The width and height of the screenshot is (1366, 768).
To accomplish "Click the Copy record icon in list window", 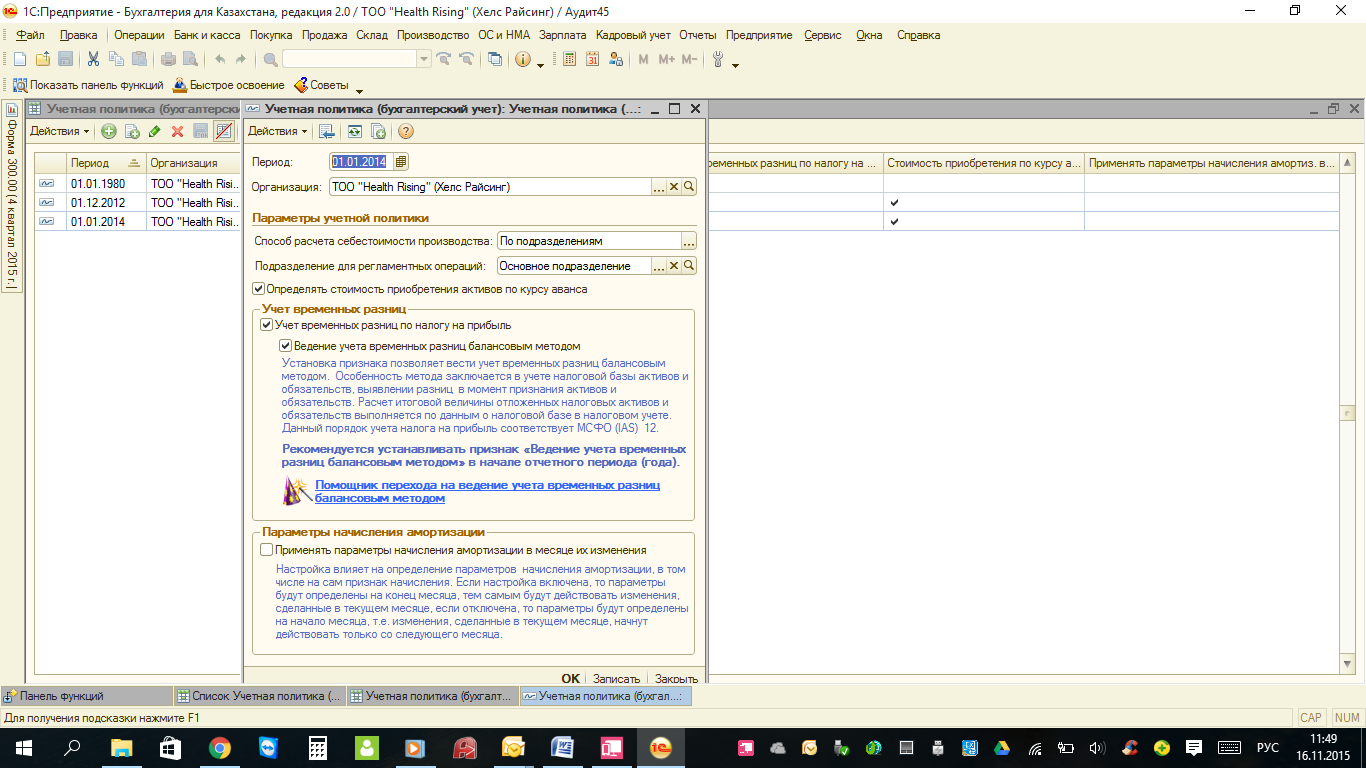I will click(132, 131).
